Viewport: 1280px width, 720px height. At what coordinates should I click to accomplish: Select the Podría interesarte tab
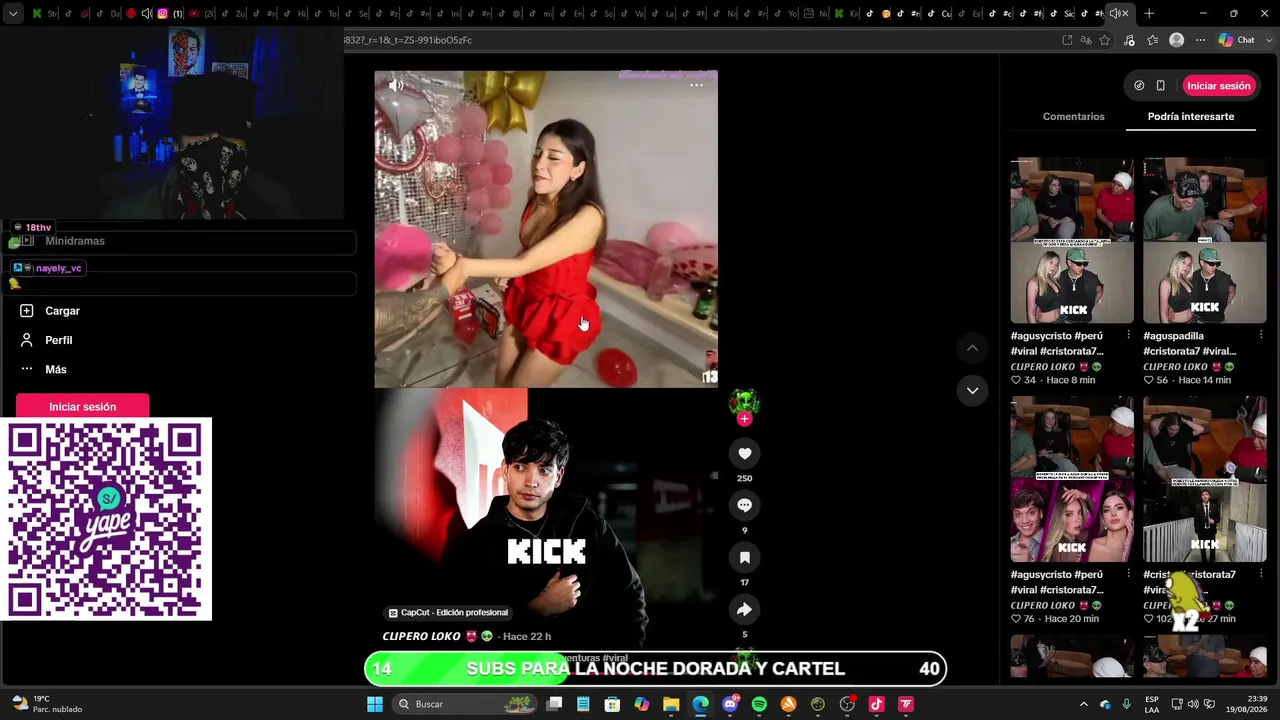coord(1191,117)
